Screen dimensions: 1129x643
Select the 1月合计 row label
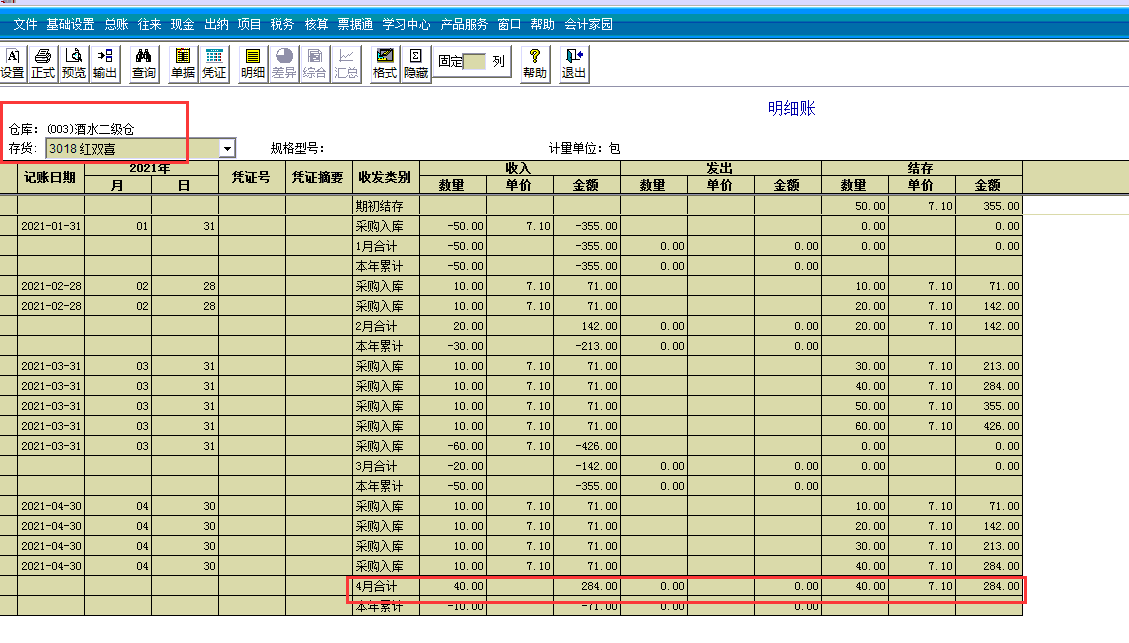[x=376, y=246]
